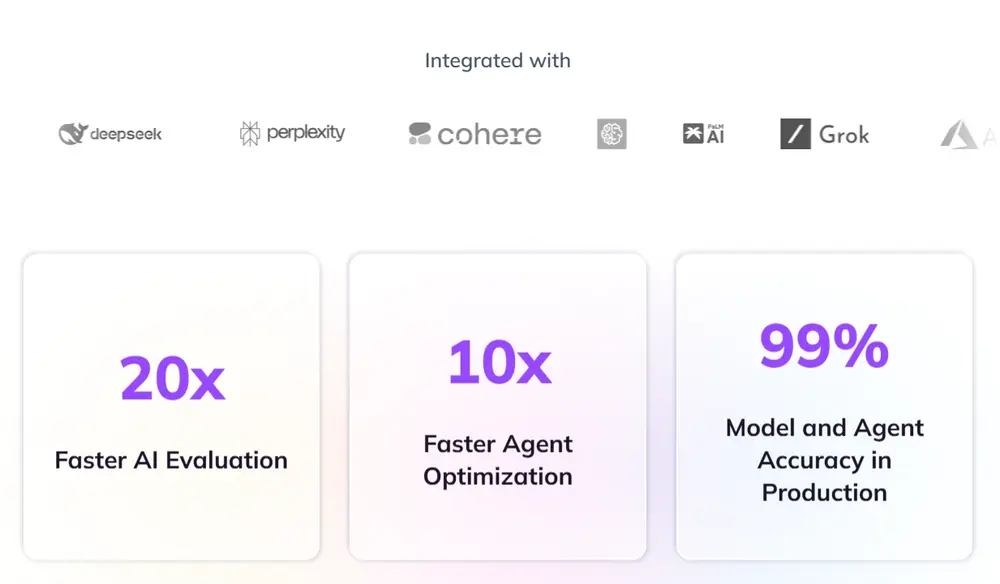Click the AI text in PaLM logo

pos(716,137)
